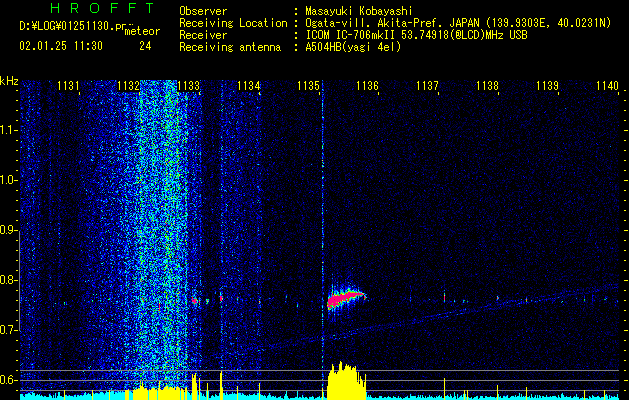Click the 1137 time marker

[x=427, y=86]
